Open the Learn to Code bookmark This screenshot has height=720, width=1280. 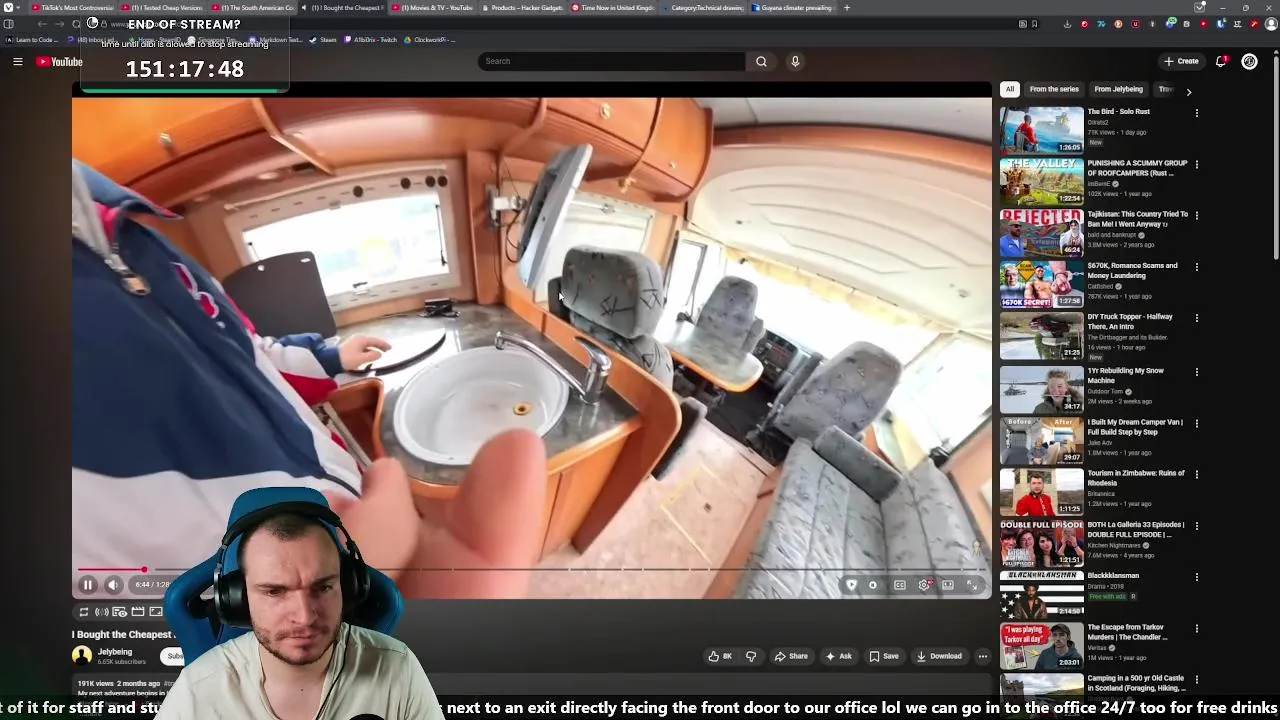click(33, 40)
